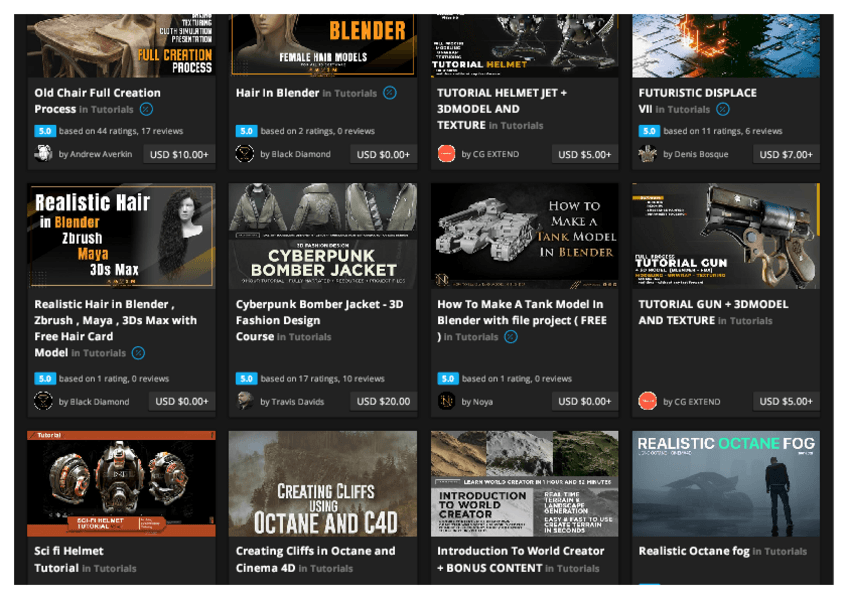848x599 pixels.
Task: Click Andrew Averkin's avatar icon
Action: [x=44, y=154]
